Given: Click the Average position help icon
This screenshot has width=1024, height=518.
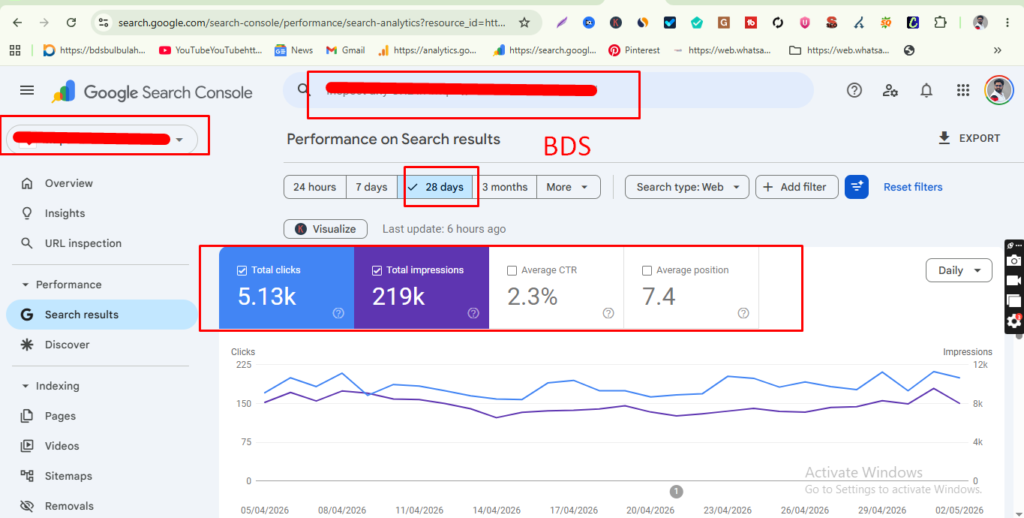Looking at the screenshot, I should 743,313.
